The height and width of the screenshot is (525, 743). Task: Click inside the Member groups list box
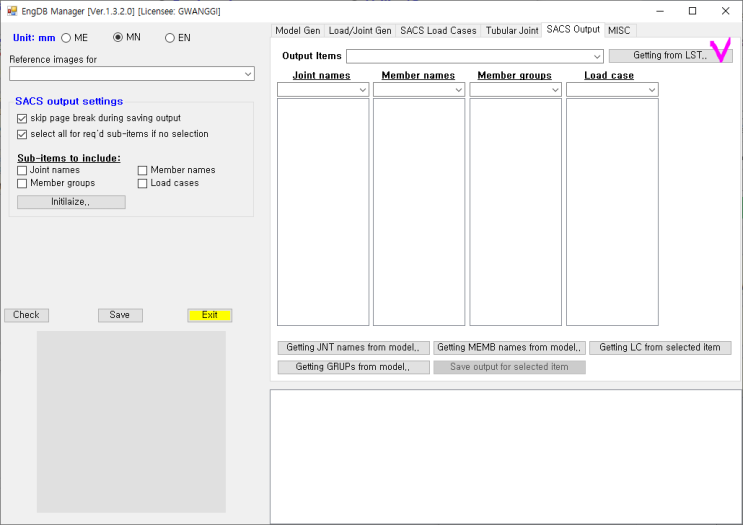516,212
